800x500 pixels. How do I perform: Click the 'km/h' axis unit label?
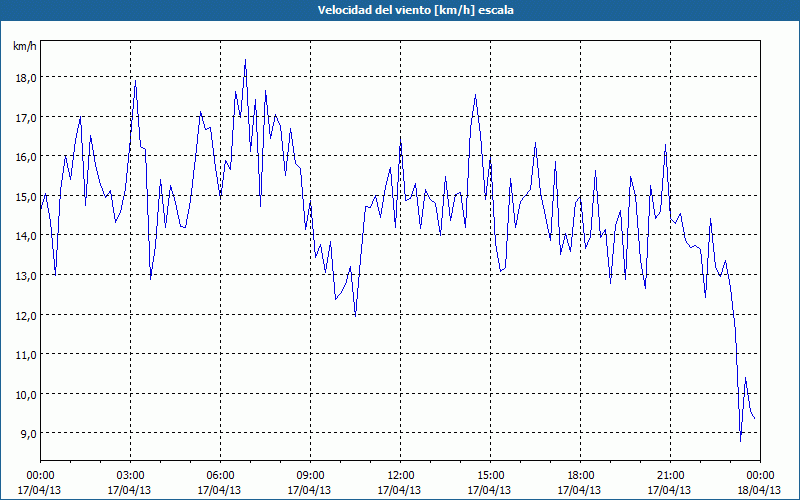pyautogui.click(x=24, y=46)
